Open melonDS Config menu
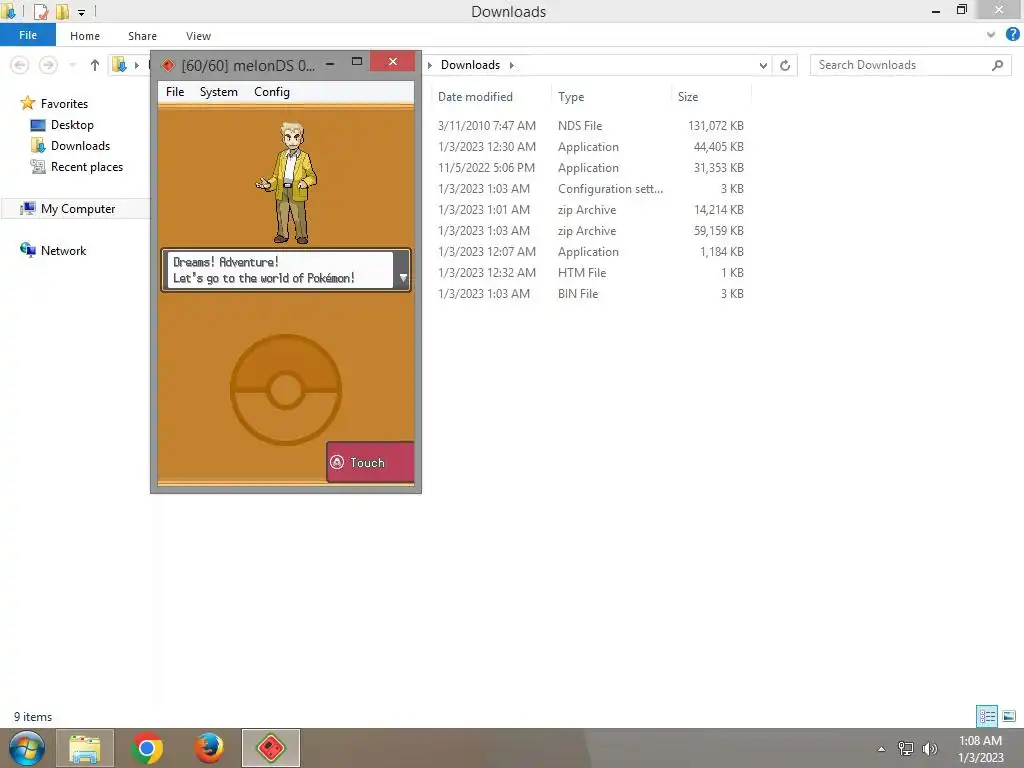Screen dimensions: 1024x768 (272, 92)
